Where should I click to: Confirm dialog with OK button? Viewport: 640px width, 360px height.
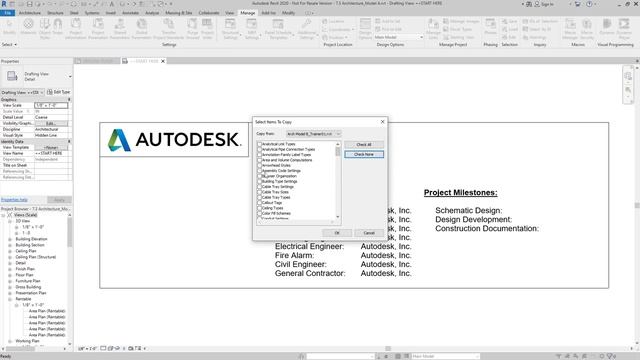[337, 233]
